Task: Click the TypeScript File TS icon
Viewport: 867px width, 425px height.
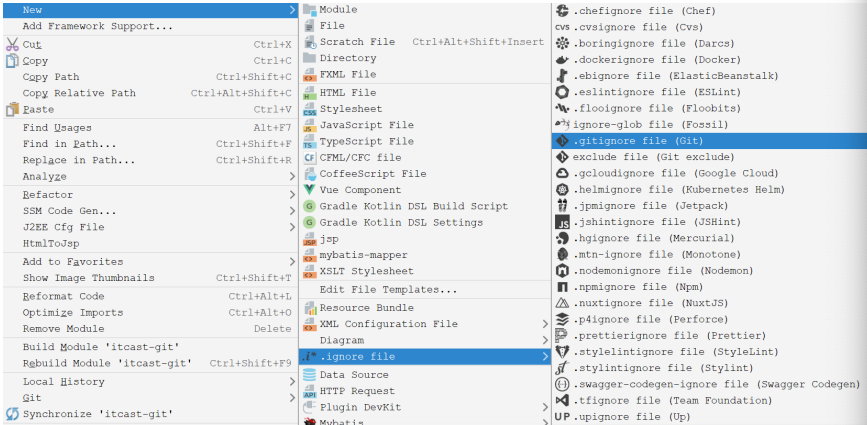Action: coord(310,141)
